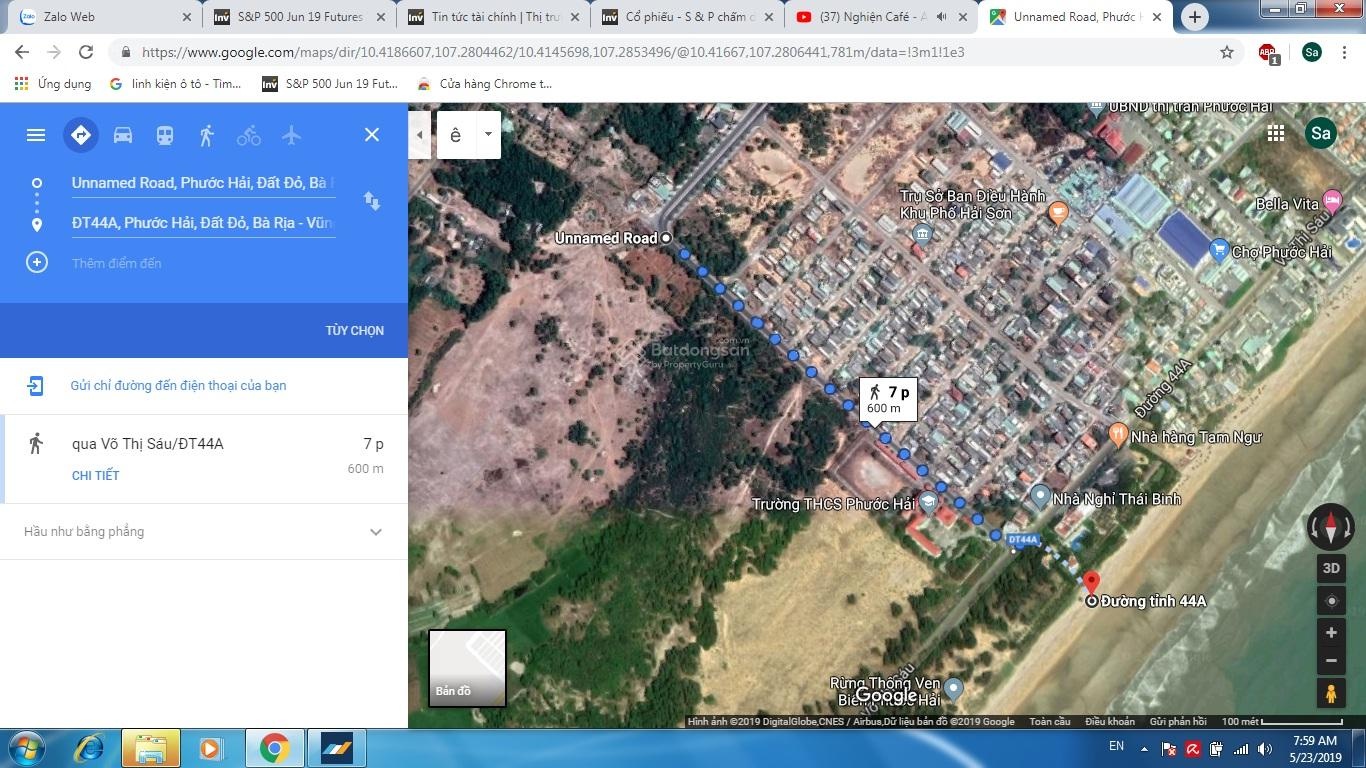Zoom out on the map
1366x768 pixels.
(x=1331, y=661)
